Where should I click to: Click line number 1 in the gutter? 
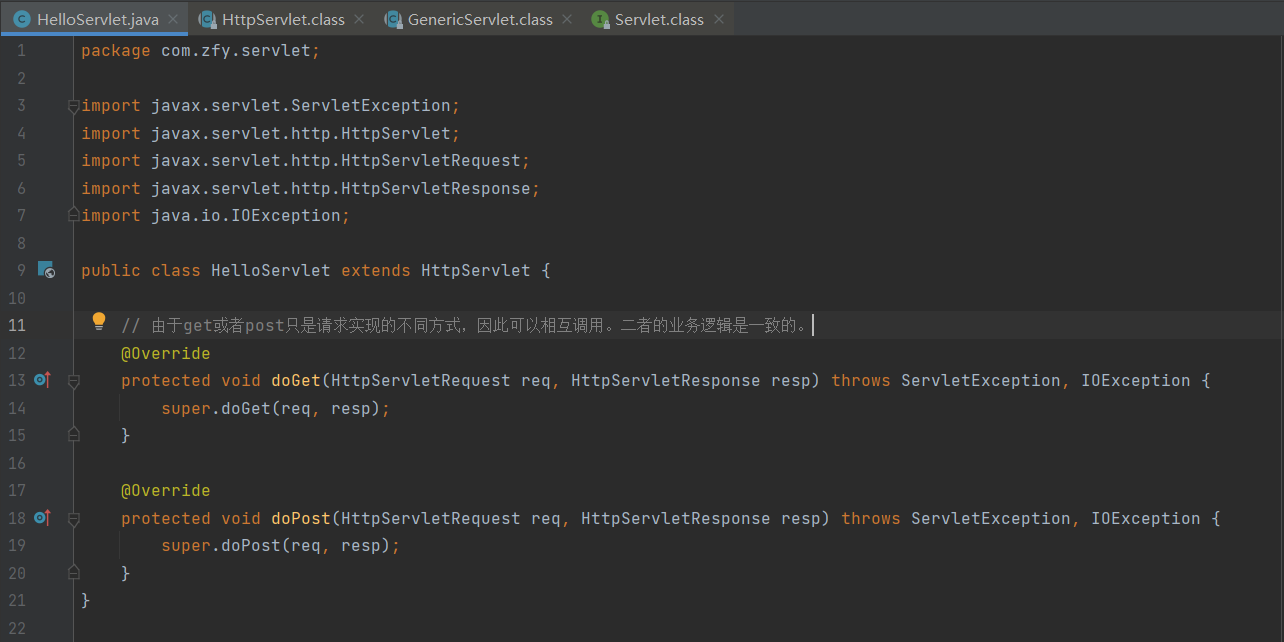21,51
